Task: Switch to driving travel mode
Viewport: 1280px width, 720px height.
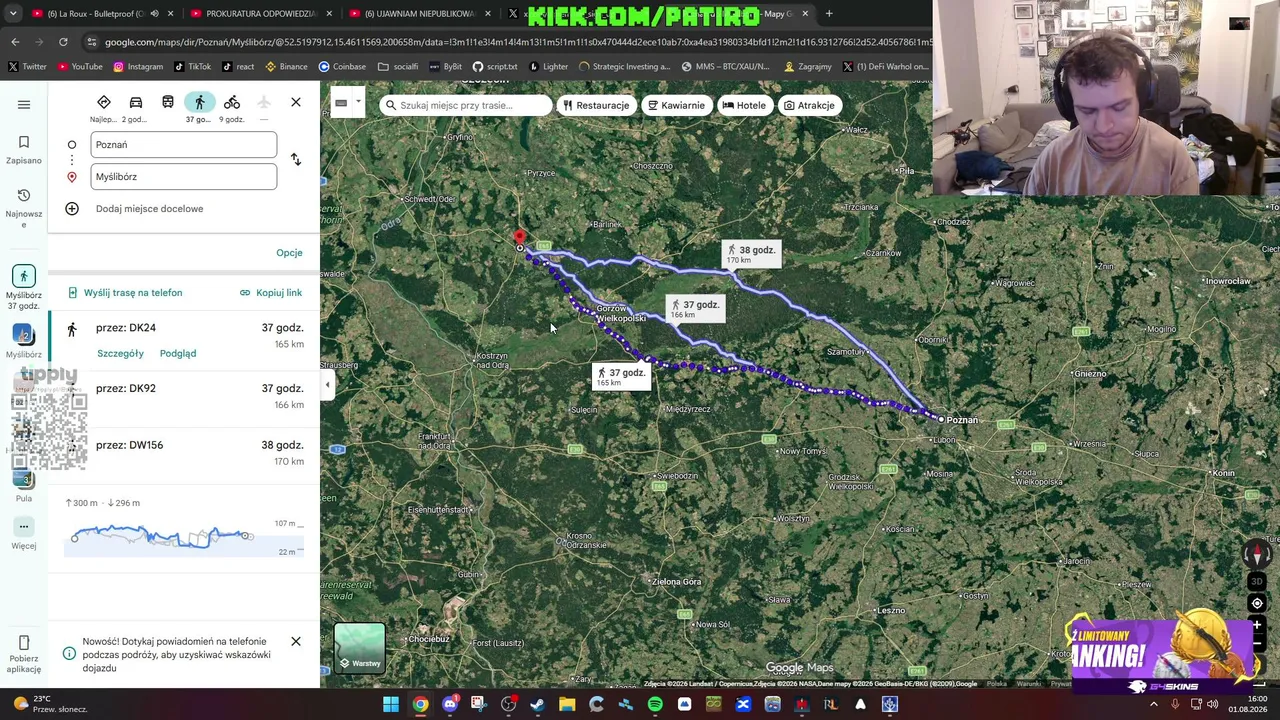Action: coord(136,102)
